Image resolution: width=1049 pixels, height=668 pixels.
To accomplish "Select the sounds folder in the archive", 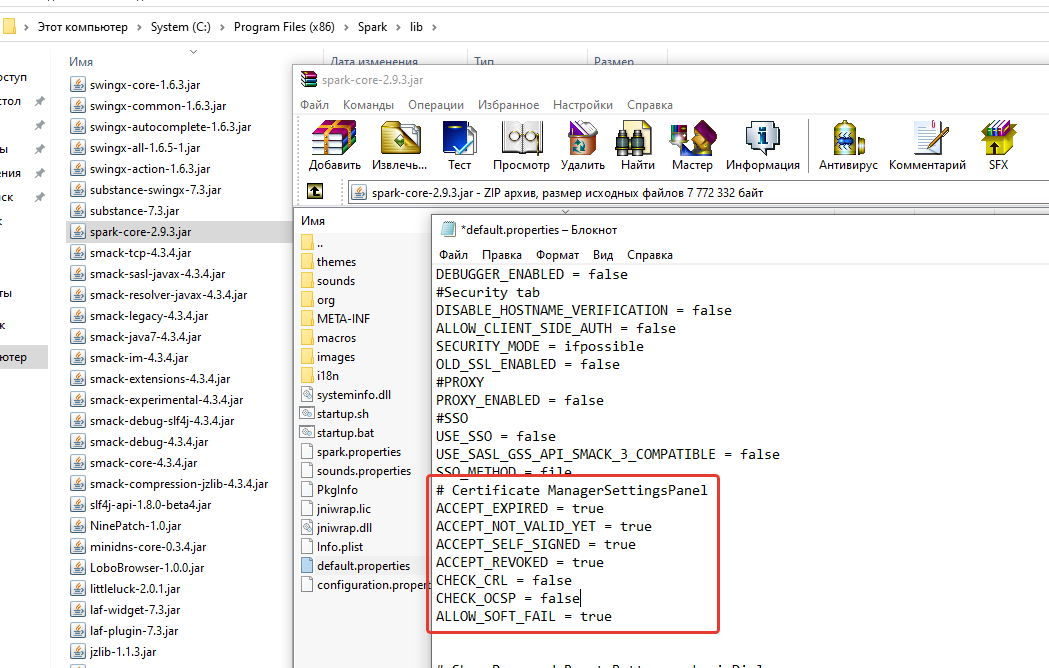I will coord(336,281).
